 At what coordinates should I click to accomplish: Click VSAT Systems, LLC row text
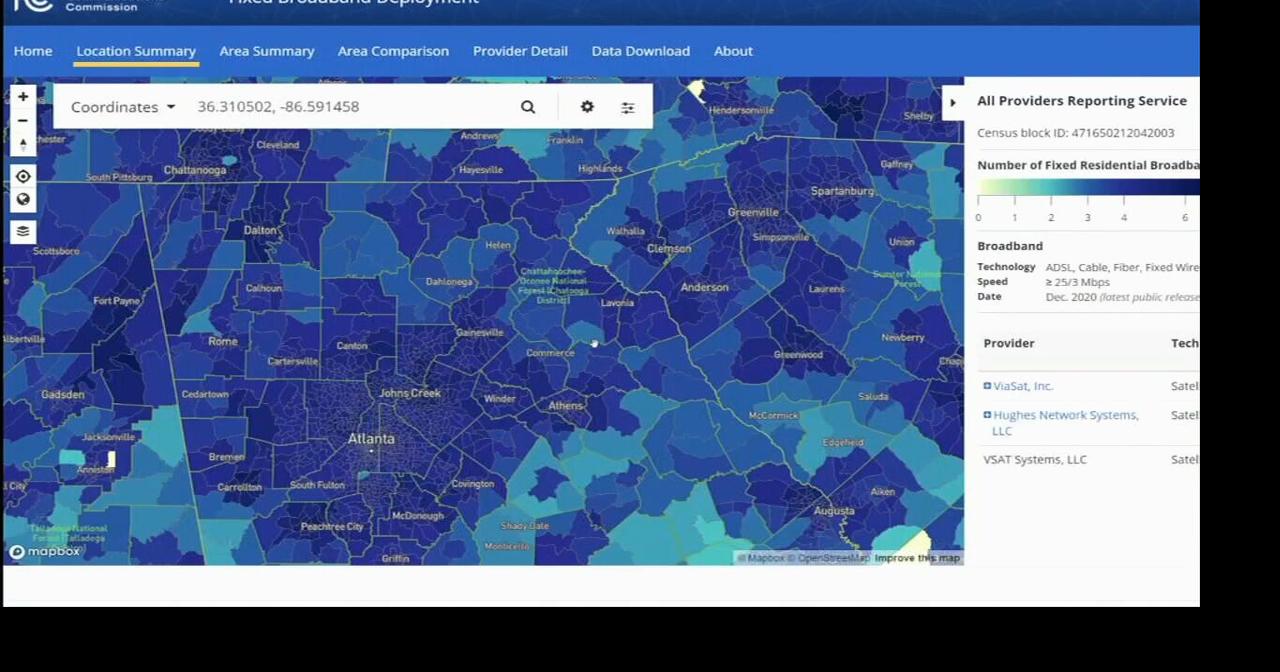point(1035,460)
